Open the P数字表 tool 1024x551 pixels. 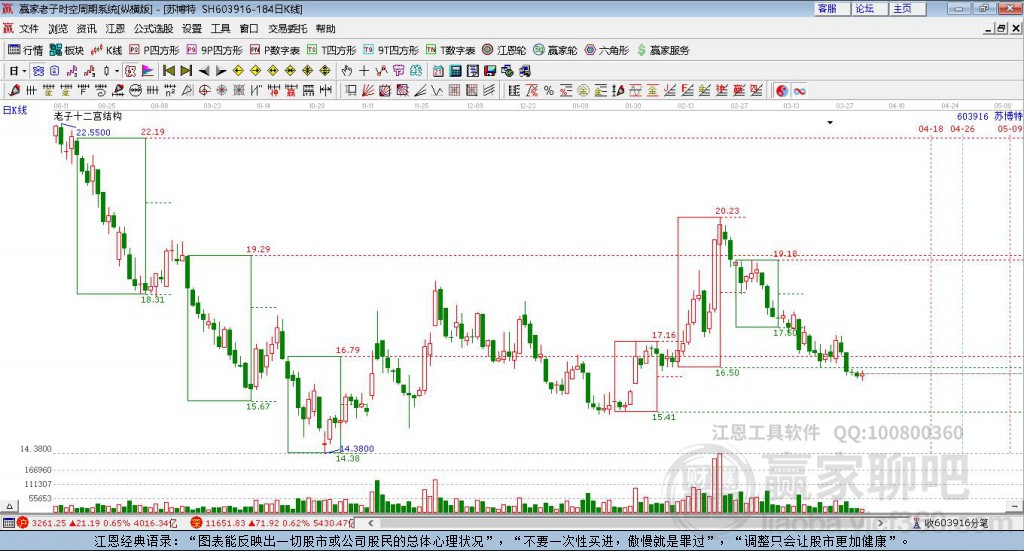coord(275,50)
